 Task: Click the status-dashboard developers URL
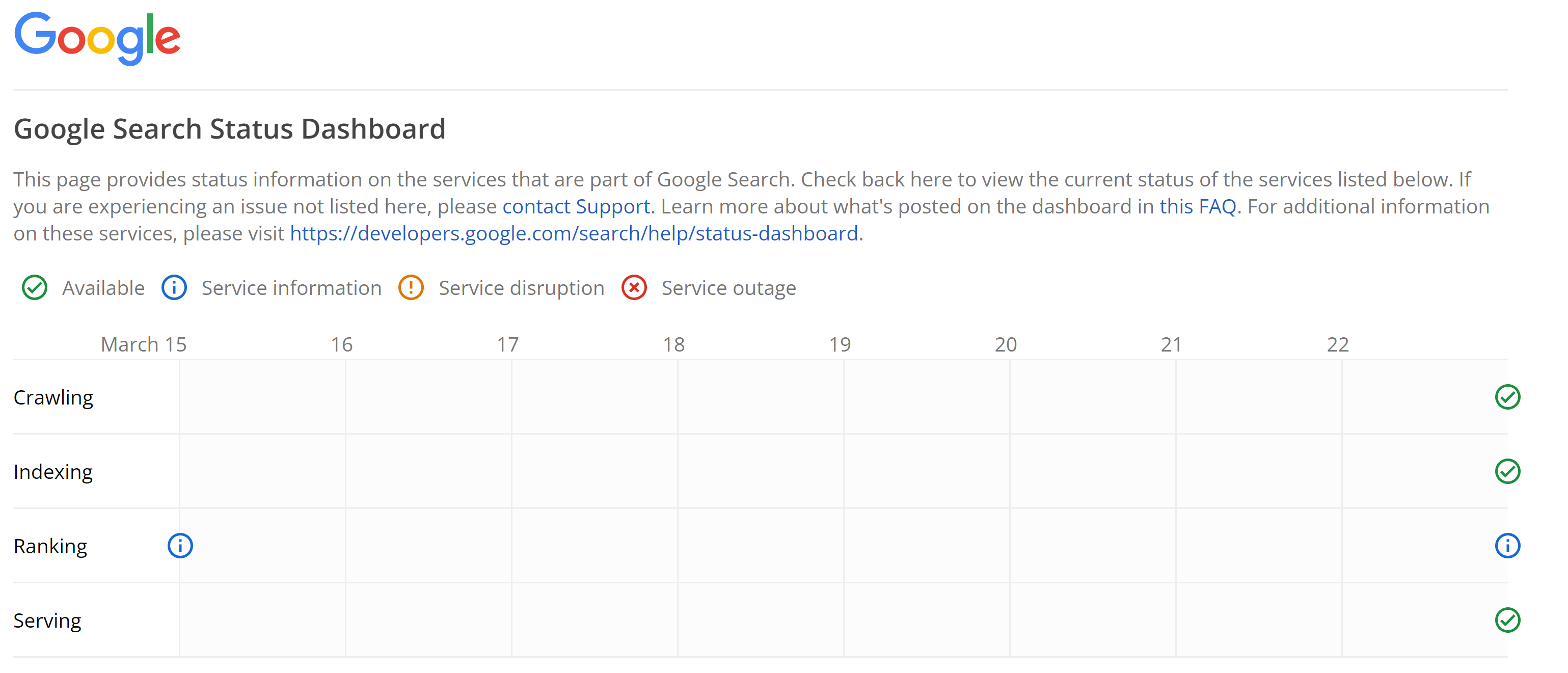(x=574, y=233)
